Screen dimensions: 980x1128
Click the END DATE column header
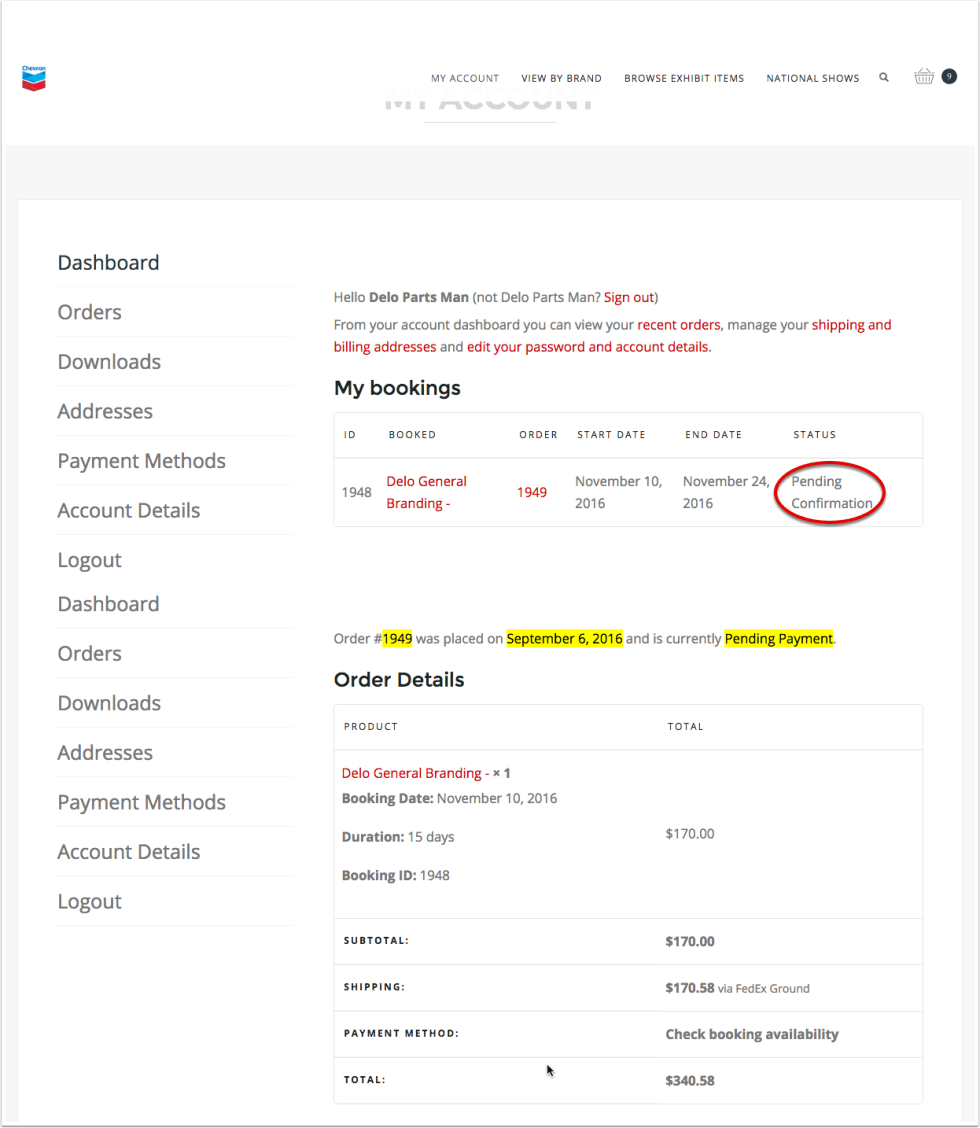713,435
